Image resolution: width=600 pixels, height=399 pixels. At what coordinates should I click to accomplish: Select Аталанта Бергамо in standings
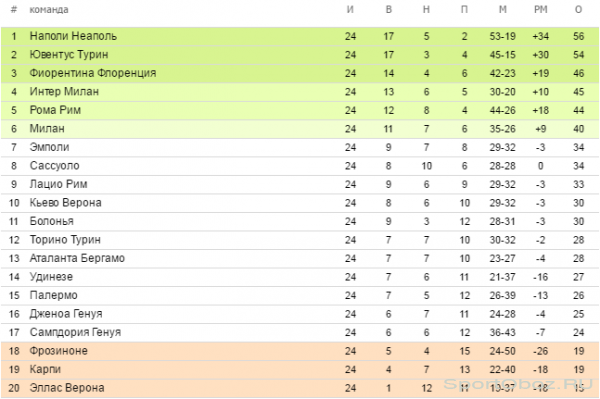click(77, 258)
